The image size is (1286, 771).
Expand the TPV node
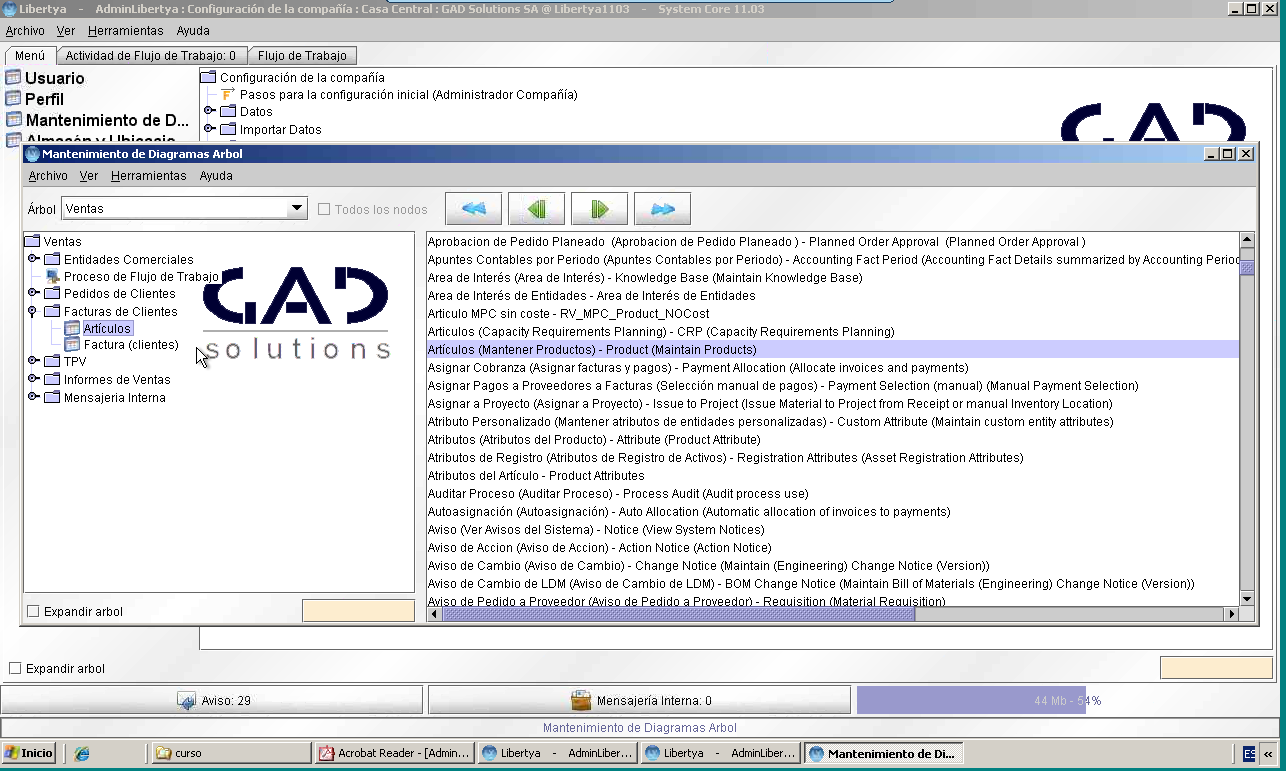(x=33, y=361)
